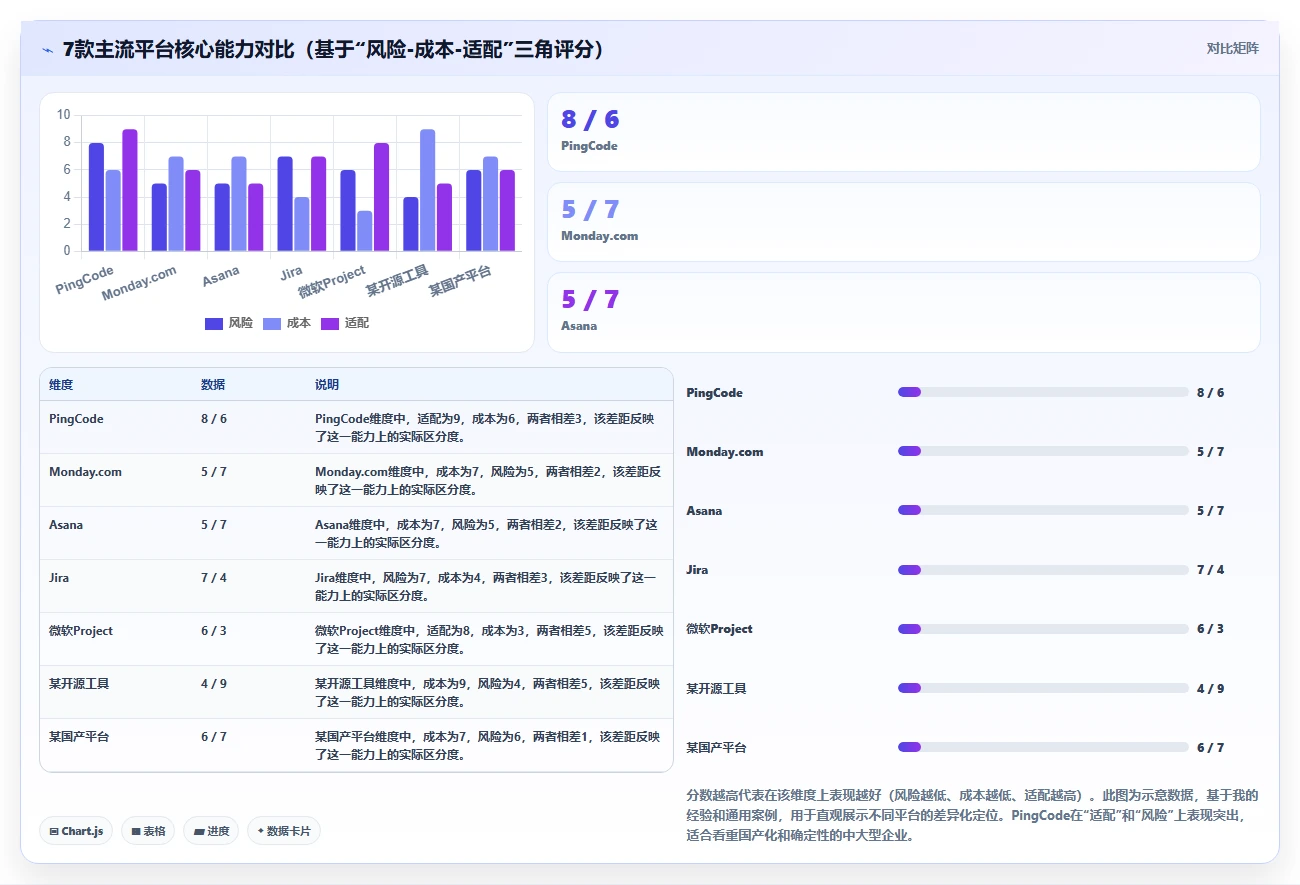Click the 8 / 6 value in the table

pyautogui.click(x=214, y=419)
